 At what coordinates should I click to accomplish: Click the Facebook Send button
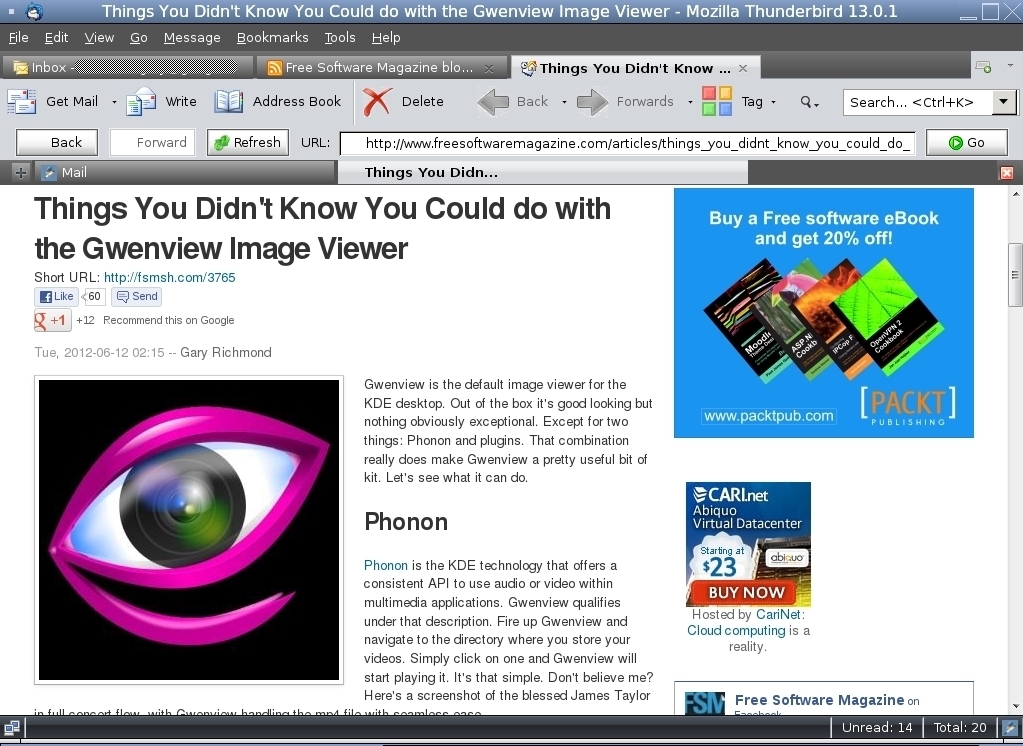137,296
